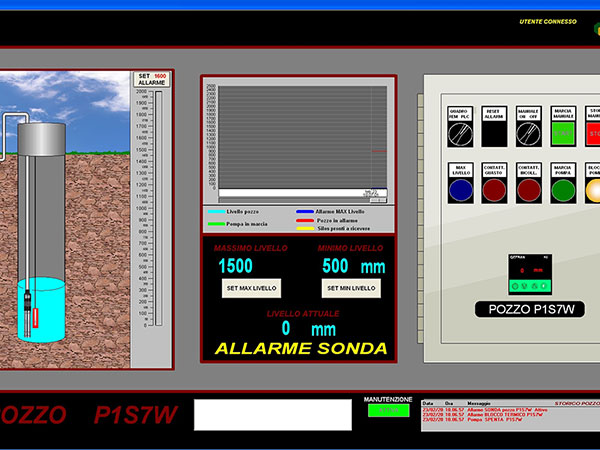Viewport: 600px width, 450px height.
Task: Click the submersible pump in the well
Action: click(x=28, y=303)
